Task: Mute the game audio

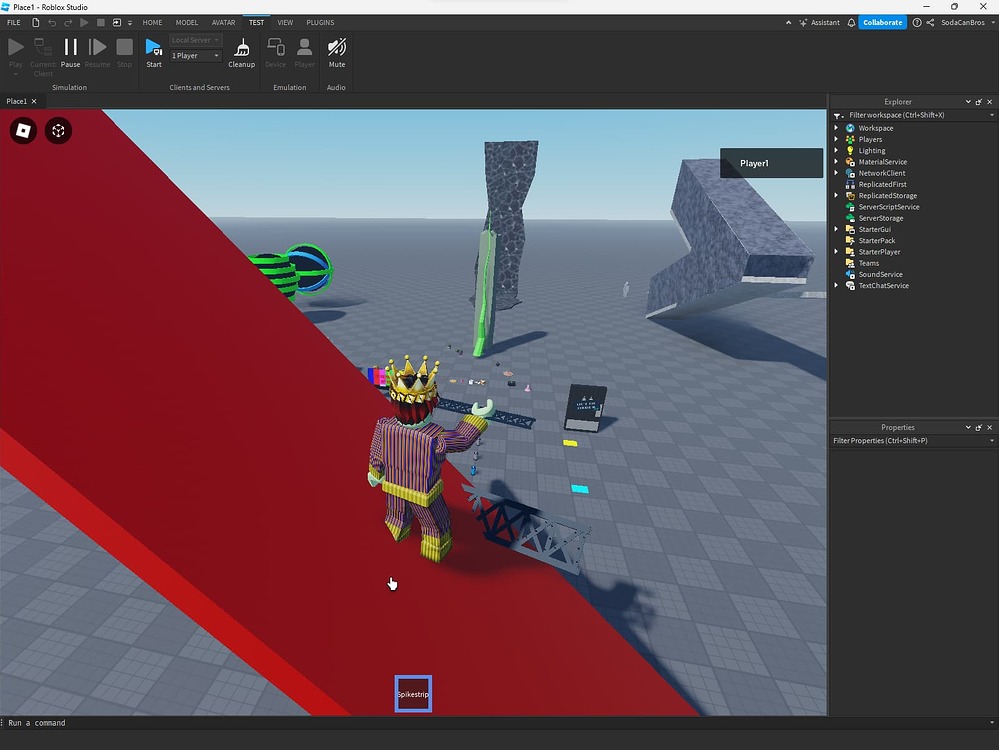Action: [x=336, y=48]
